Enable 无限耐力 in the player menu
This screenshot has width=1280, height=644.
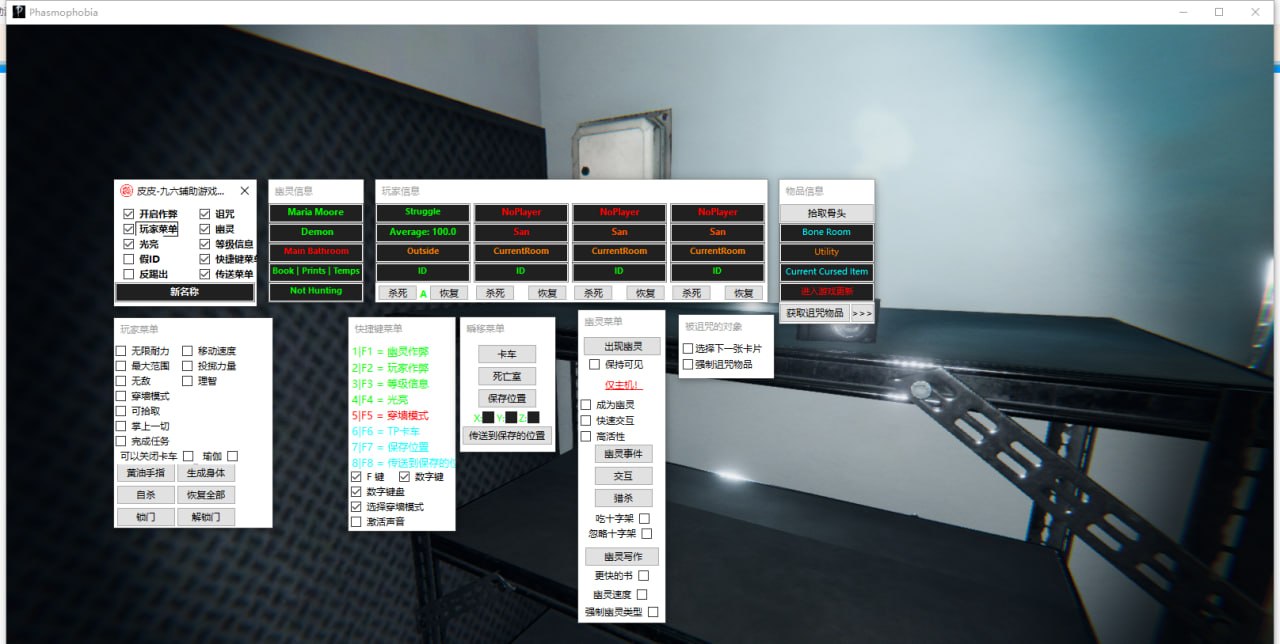click(121, 351)
